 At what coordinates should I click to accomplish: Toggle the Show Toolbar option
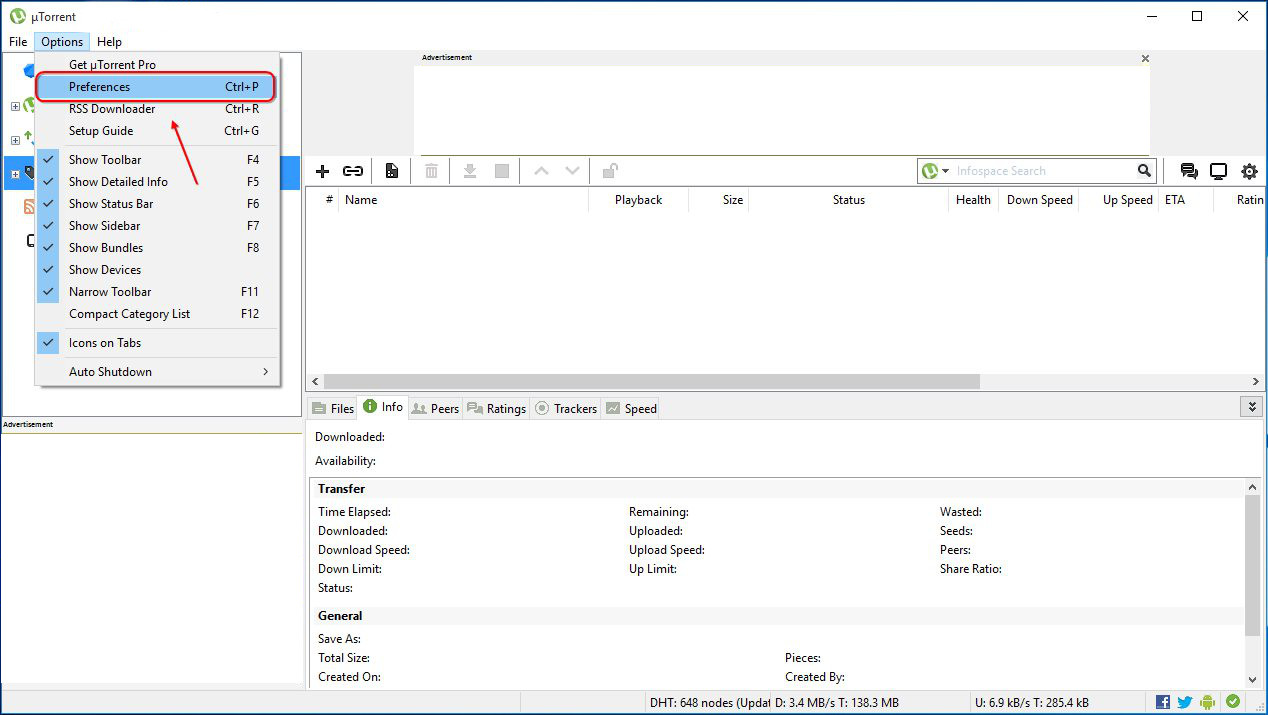click(x=157, y=160)
